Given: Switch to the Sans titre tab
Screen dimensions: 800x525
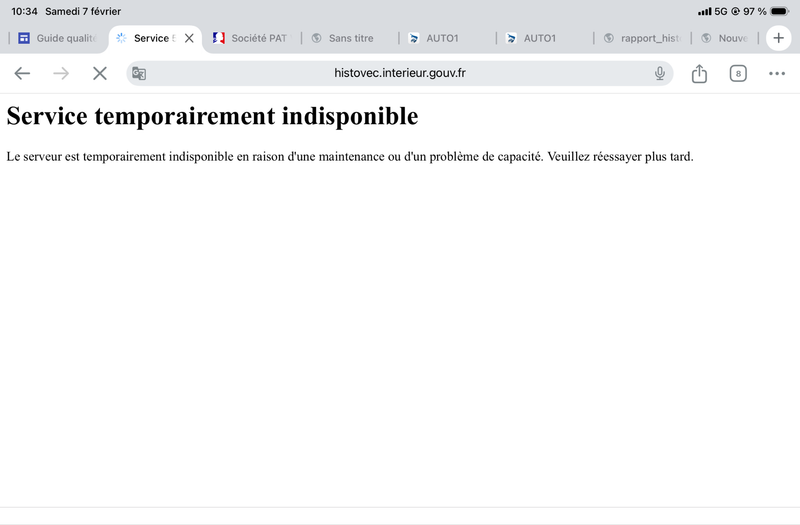Looking at the screenshot, I should point(350,38).
